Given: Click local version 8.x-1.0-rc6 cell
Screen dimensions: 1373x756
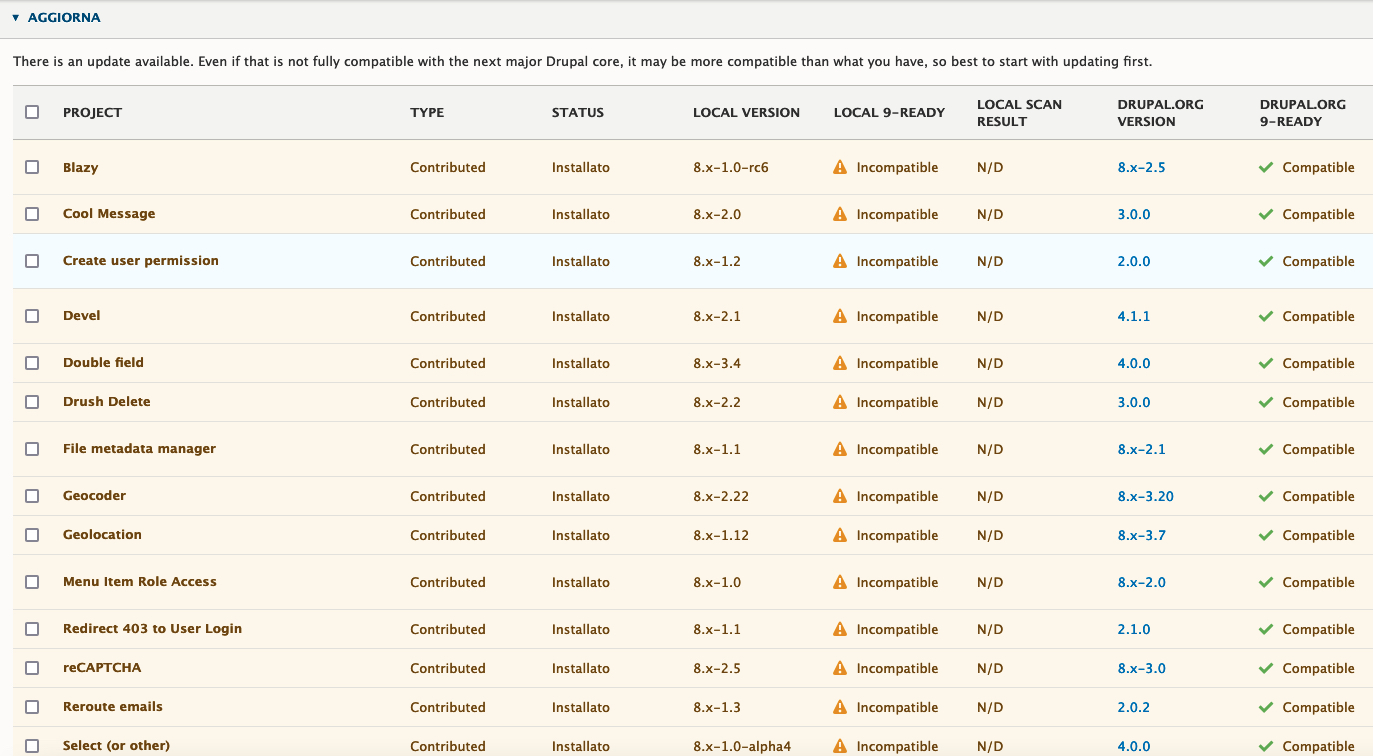Looking at the screenshot, I should pyautogui.click(x=730, y=167).
